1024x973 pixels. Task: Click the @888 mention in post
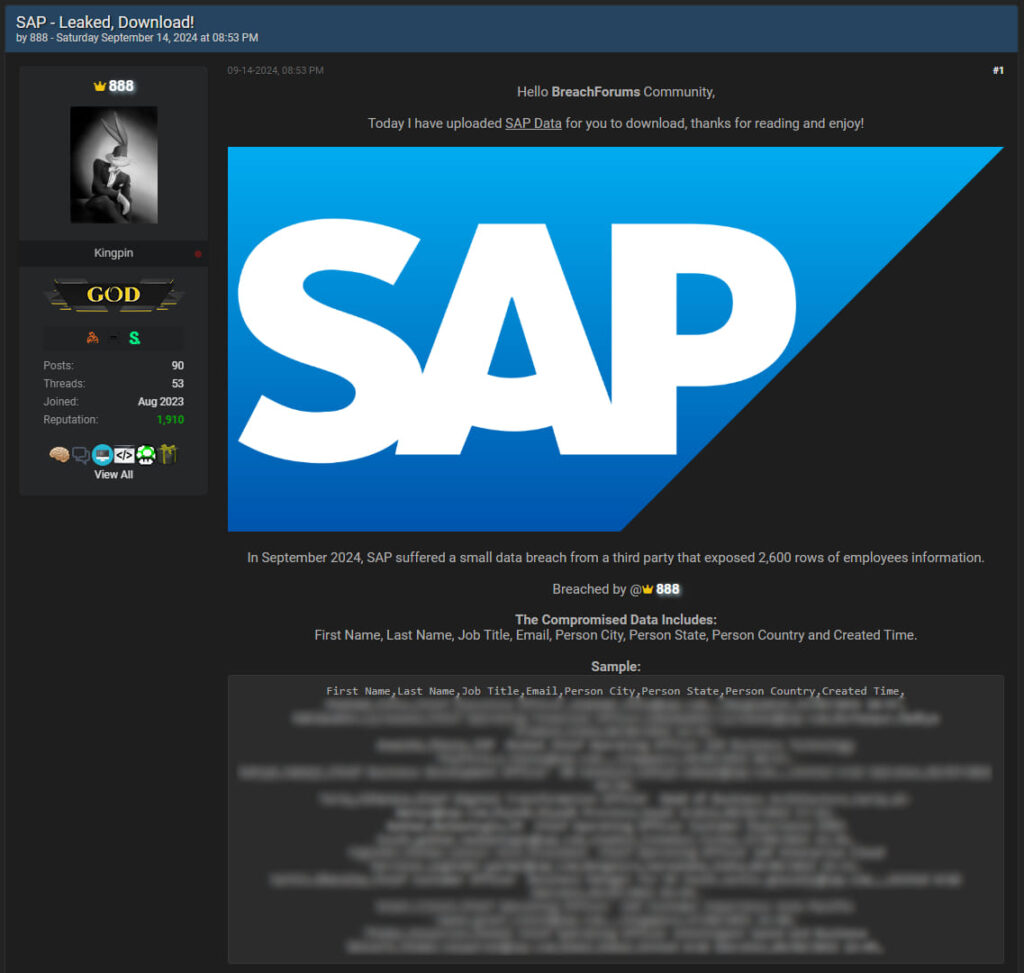click(655, 589)
